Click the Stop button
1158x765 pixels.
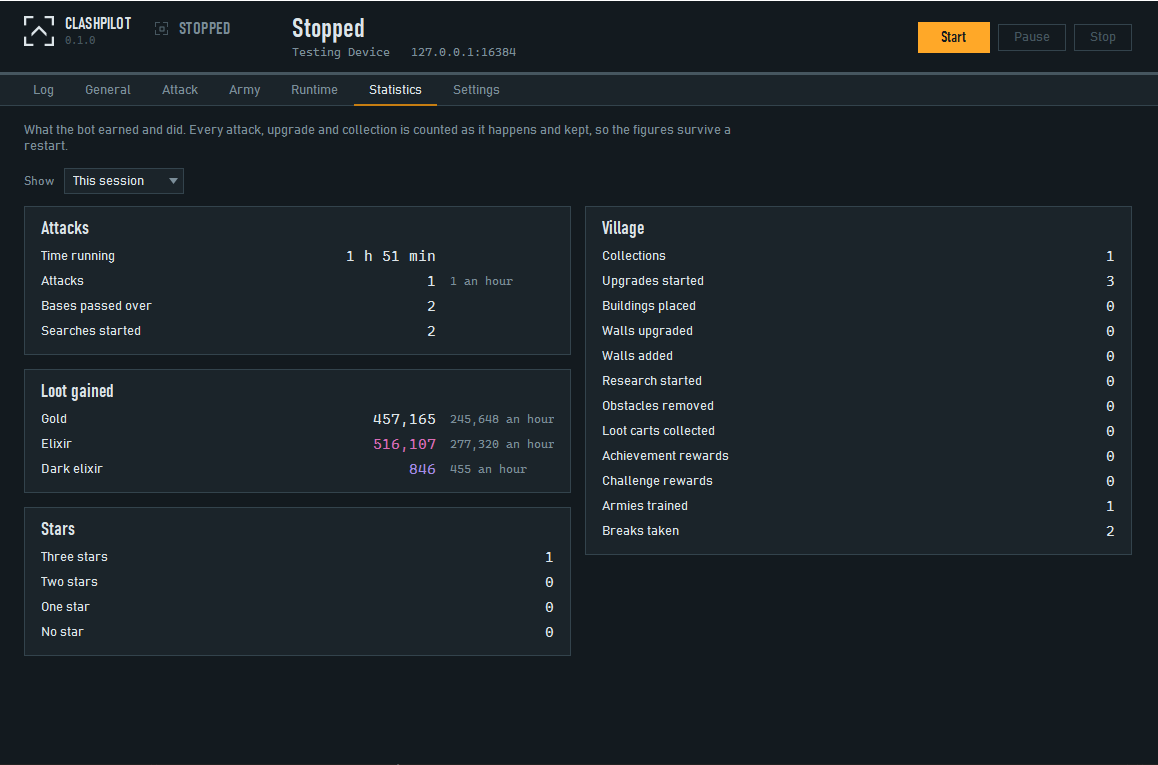[x=1103, y=37]
